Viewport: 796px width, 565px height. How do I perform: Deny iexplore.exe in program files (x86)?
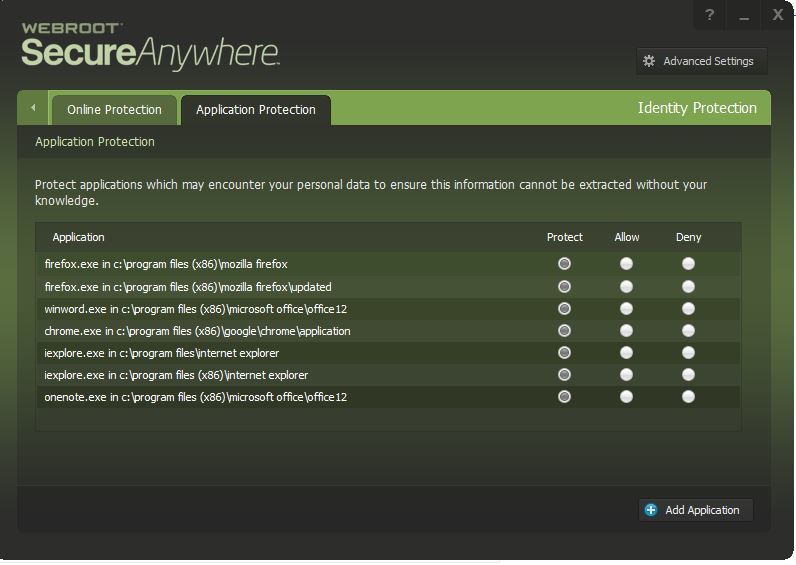[688, 375]
